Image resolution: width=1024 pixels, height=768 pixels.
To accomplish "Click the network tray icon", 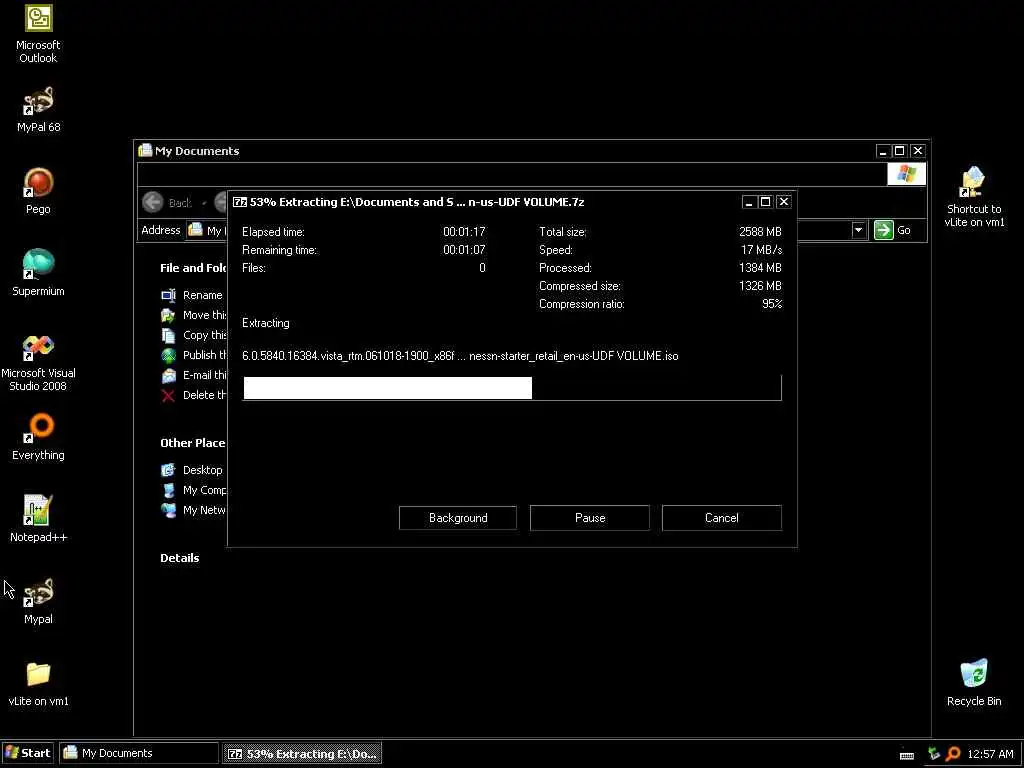I will click(x=934, y=754).
